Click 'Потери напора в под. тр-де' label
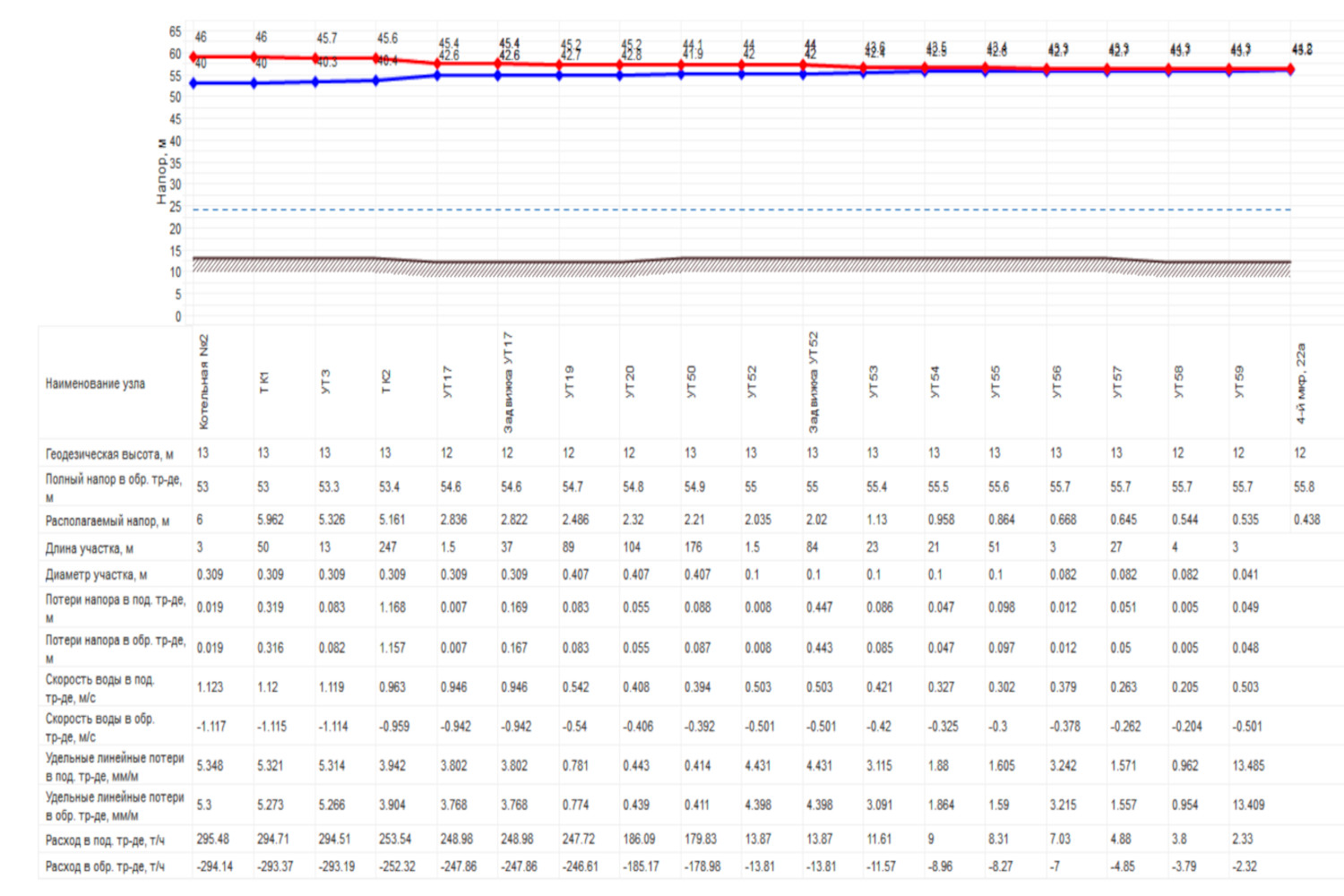The image size is (1344, 896). point(116,608)
